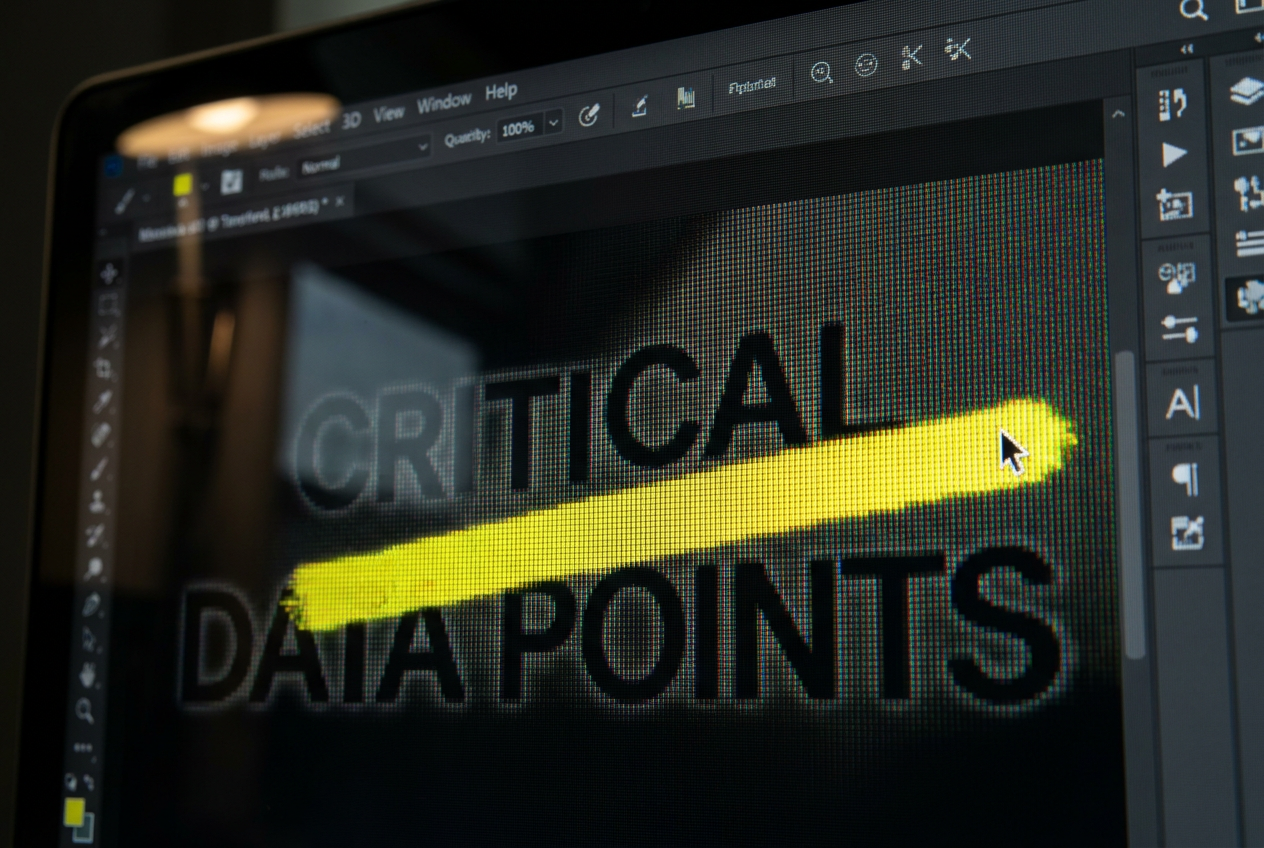Image resolution: width=1264 pixels, height=848 pixels.
Task: Open the Select menu
Action: [x=311, y=129]
